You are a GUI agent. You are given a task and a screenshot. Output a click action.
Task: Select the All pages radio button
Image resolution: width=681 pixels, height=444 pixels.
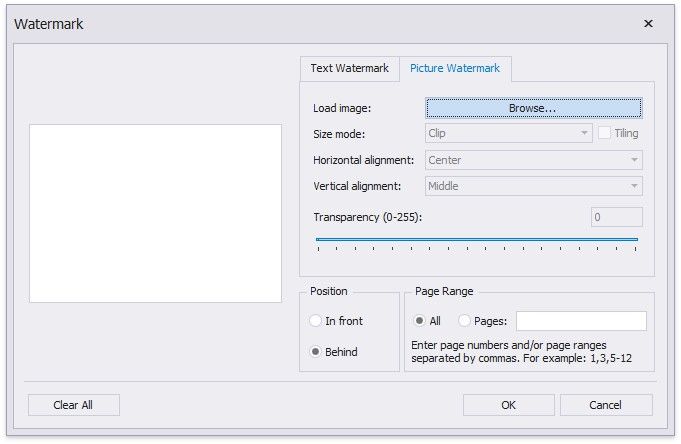click(419, 321)
